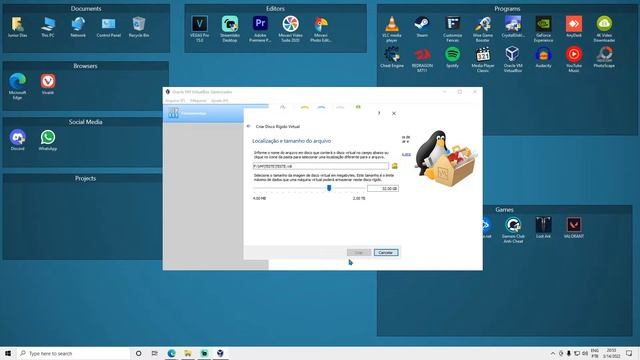Screen dimensions: 640x360
Task: Open the Wise Game Booster icon
Action: click(x=482, y=29)
